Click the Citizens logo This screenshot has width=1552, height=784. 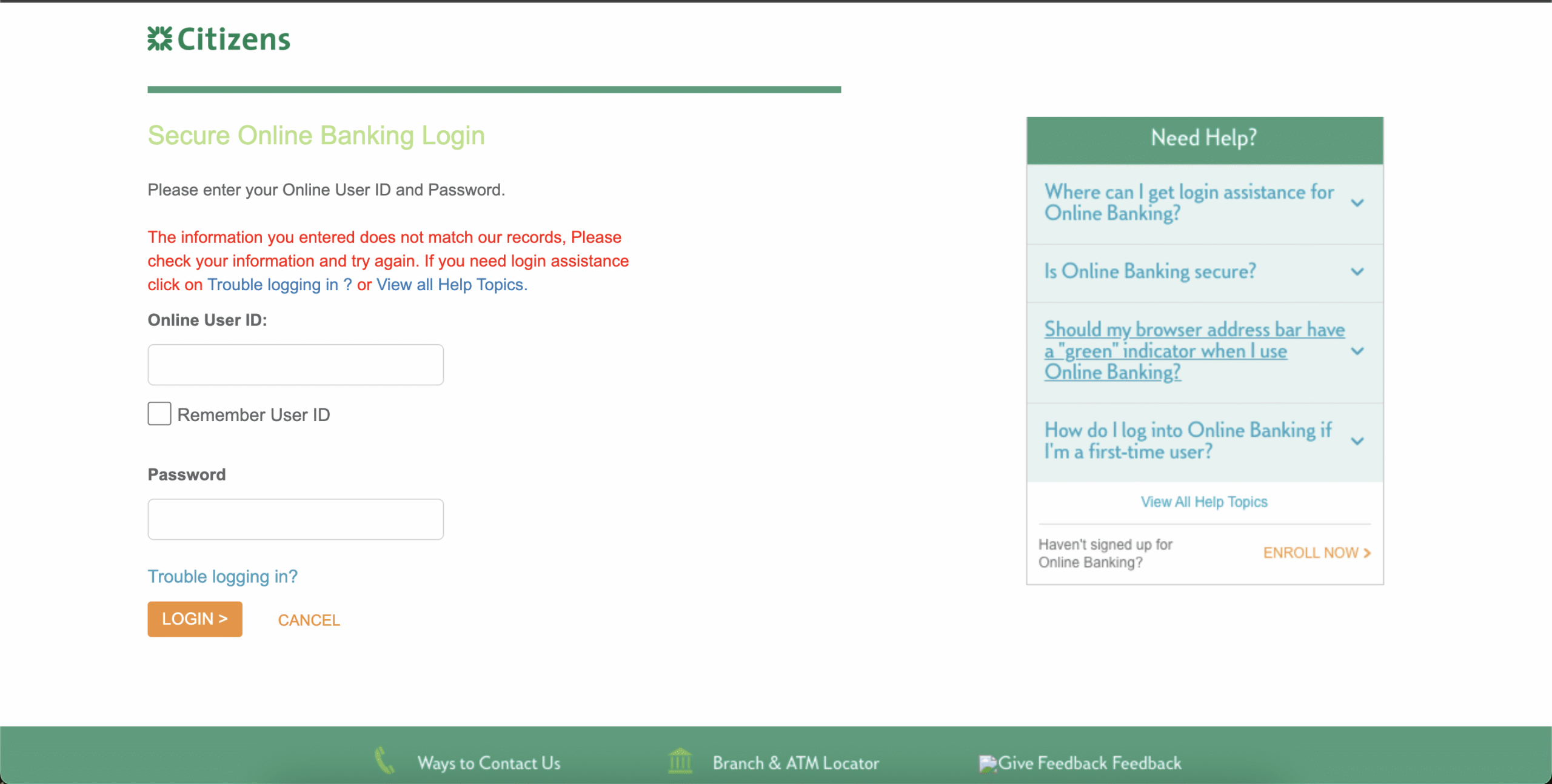point(219,39)
